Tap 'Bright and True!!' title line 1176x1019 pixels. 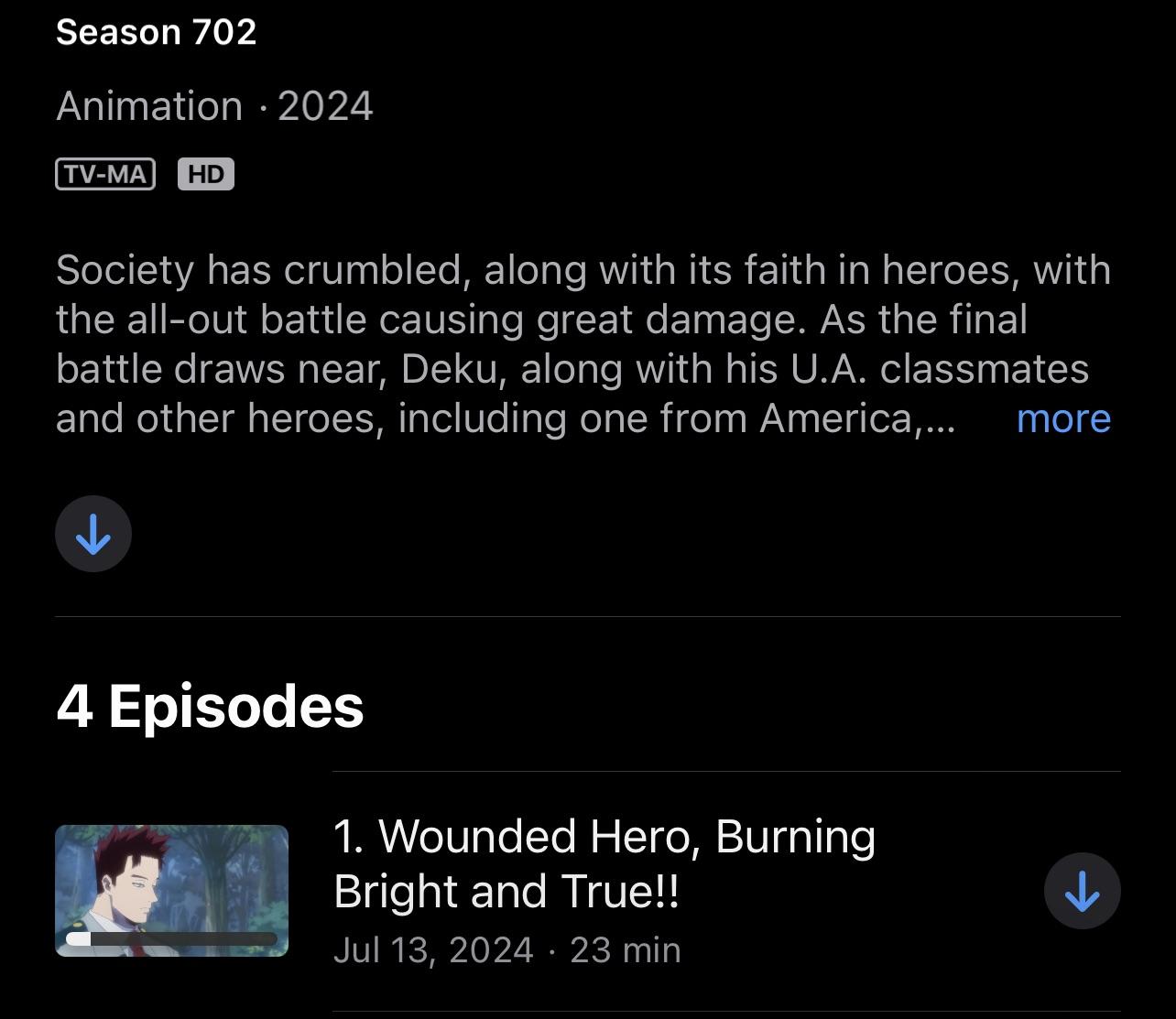[506, 891]
